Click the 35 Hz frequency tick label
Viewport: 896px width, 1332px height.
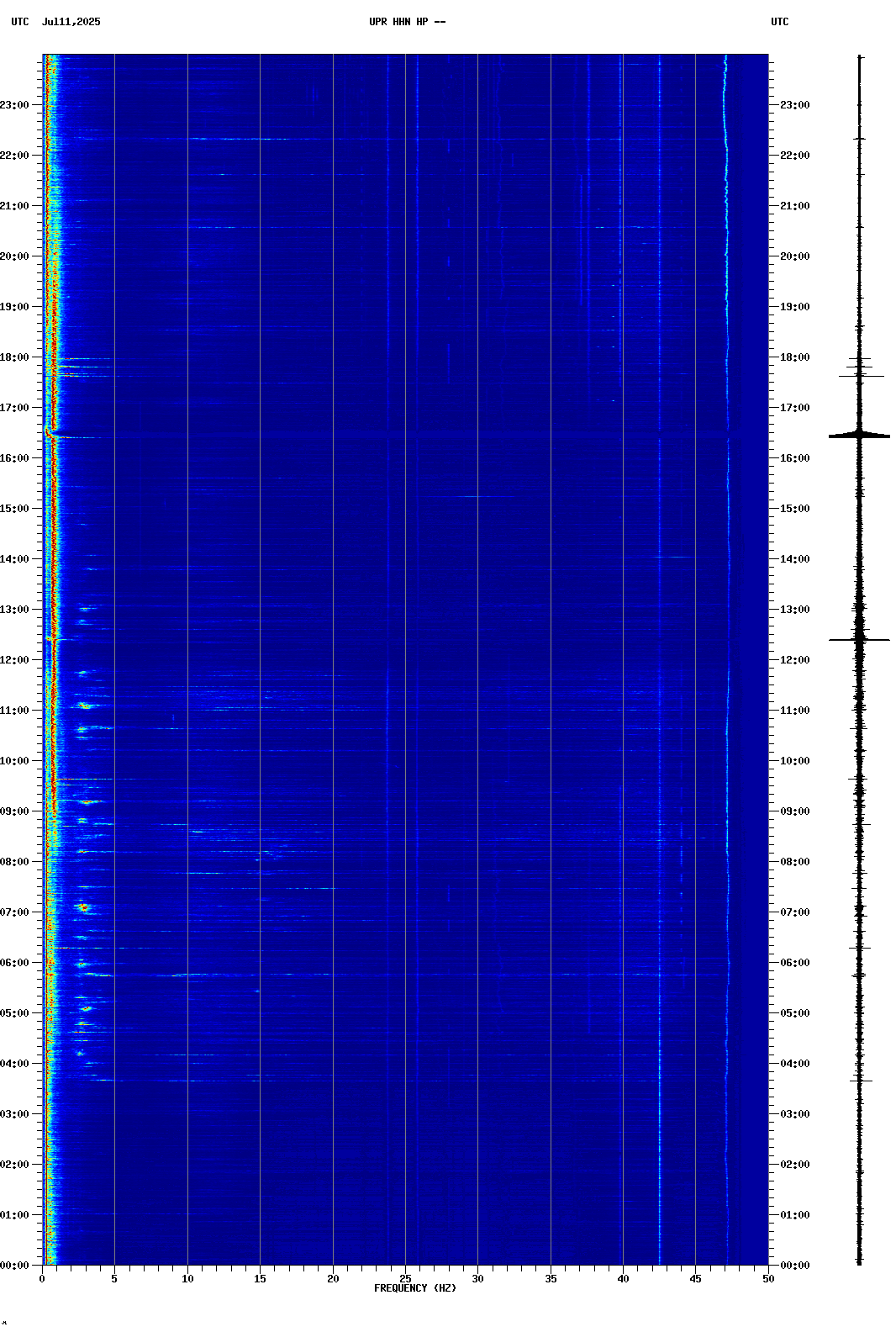(551, 1279)
